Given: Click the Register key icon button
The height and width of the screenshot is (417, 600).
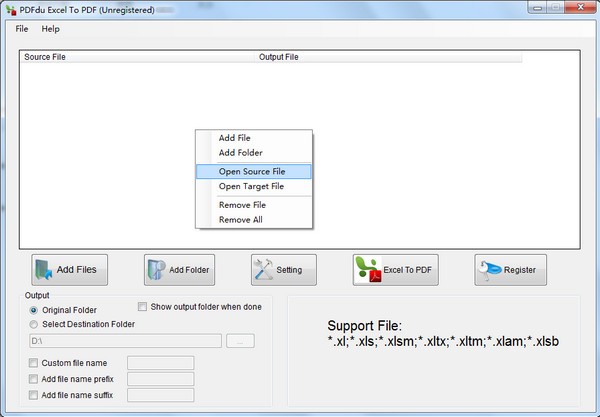Looking at the screenshot, I should pos(510,270).
